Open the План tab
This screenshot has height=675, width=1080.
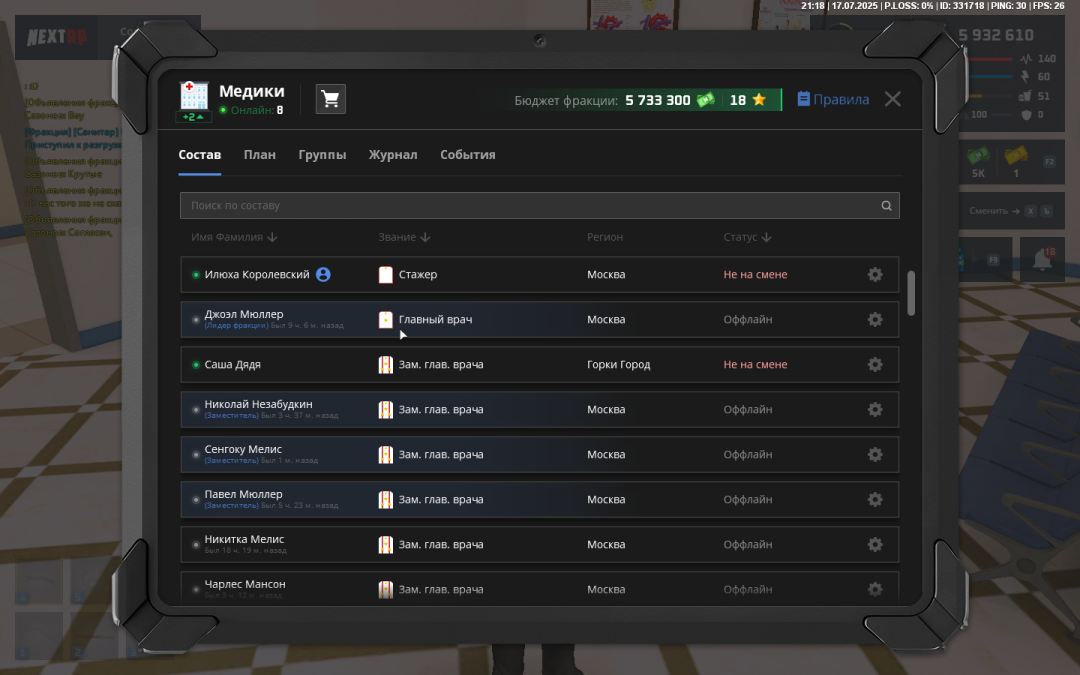click(260, 155)
